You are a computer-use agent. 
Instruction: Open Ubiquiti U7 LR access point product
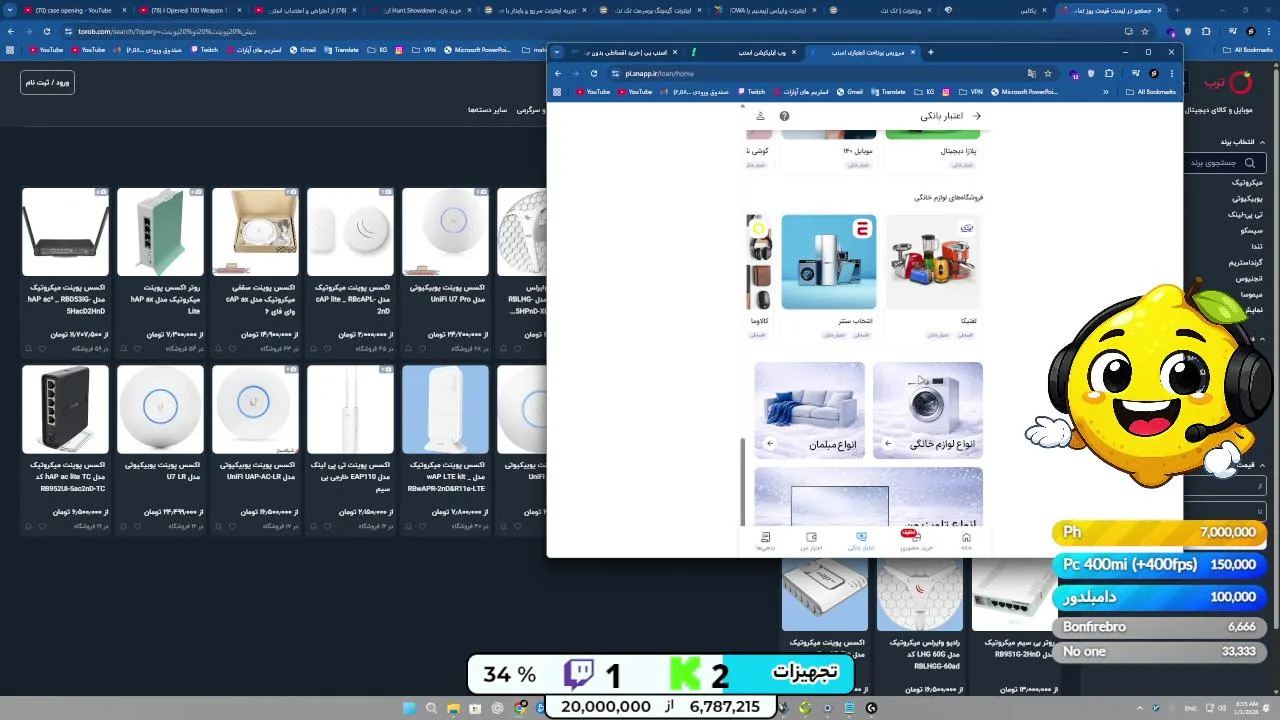tap(160, 448)
